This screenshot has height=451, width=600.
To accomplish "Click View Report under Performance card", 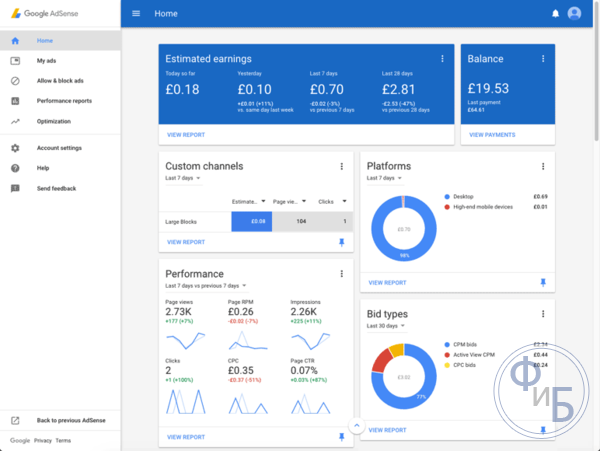I will pos(186,437).
